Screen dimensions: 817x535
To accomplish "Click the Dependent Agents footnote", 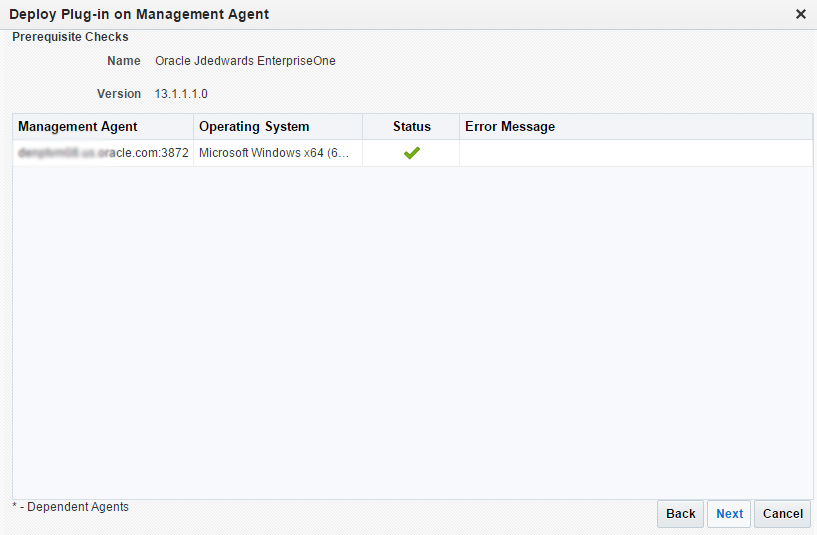I will point(70,507).
